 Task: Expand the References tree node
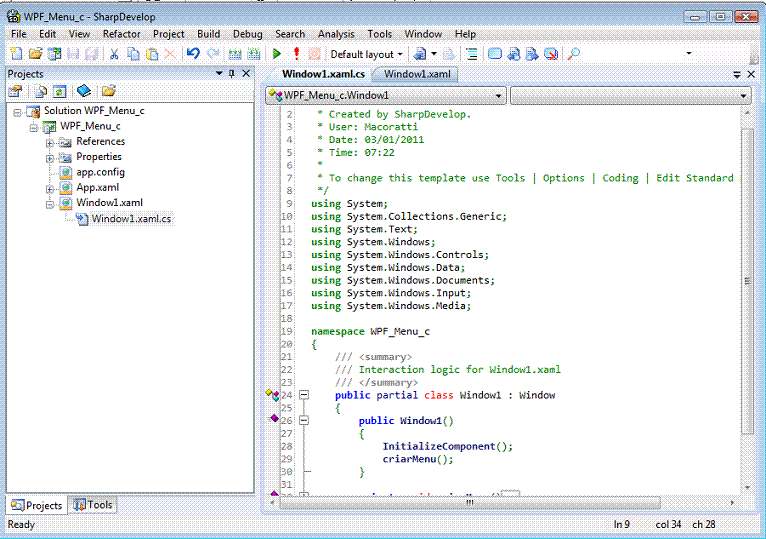pos(50,143)
